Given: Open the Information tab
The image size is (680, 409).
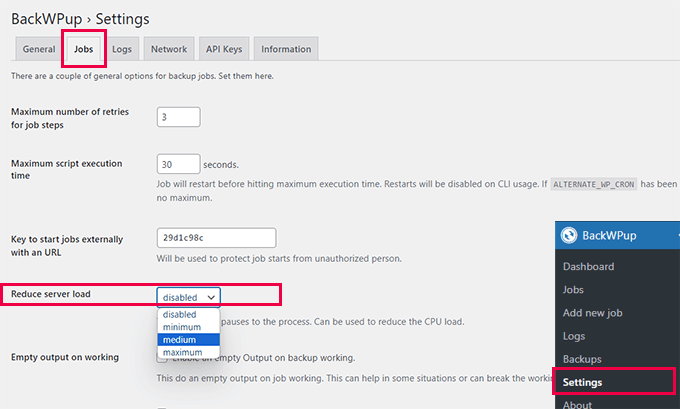Looking at the screenshot, I should click(285, 49).
